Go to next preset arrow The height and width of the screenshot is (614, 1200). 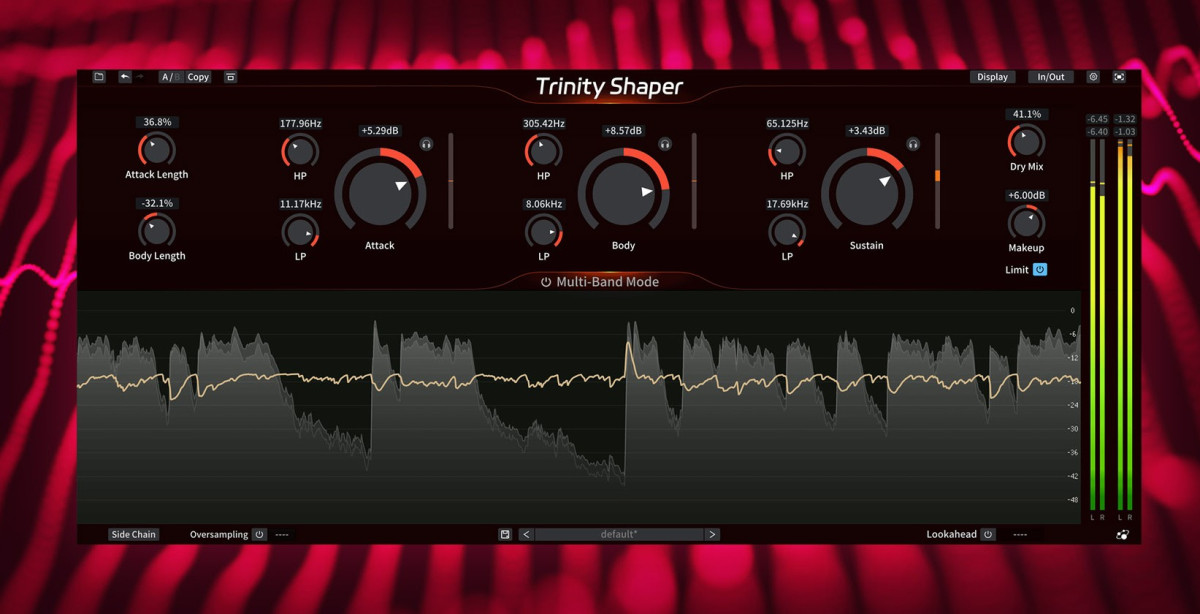712,534
